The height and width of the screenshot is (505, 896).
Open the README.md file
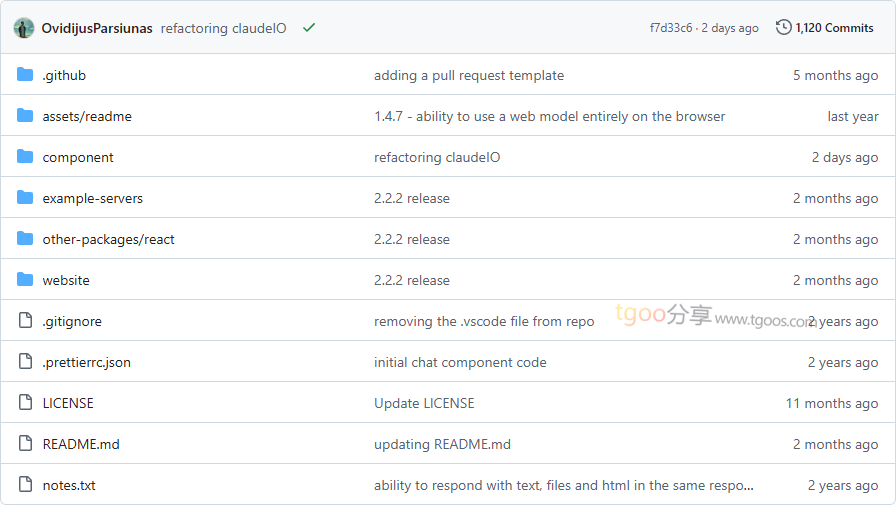[81, 444]
